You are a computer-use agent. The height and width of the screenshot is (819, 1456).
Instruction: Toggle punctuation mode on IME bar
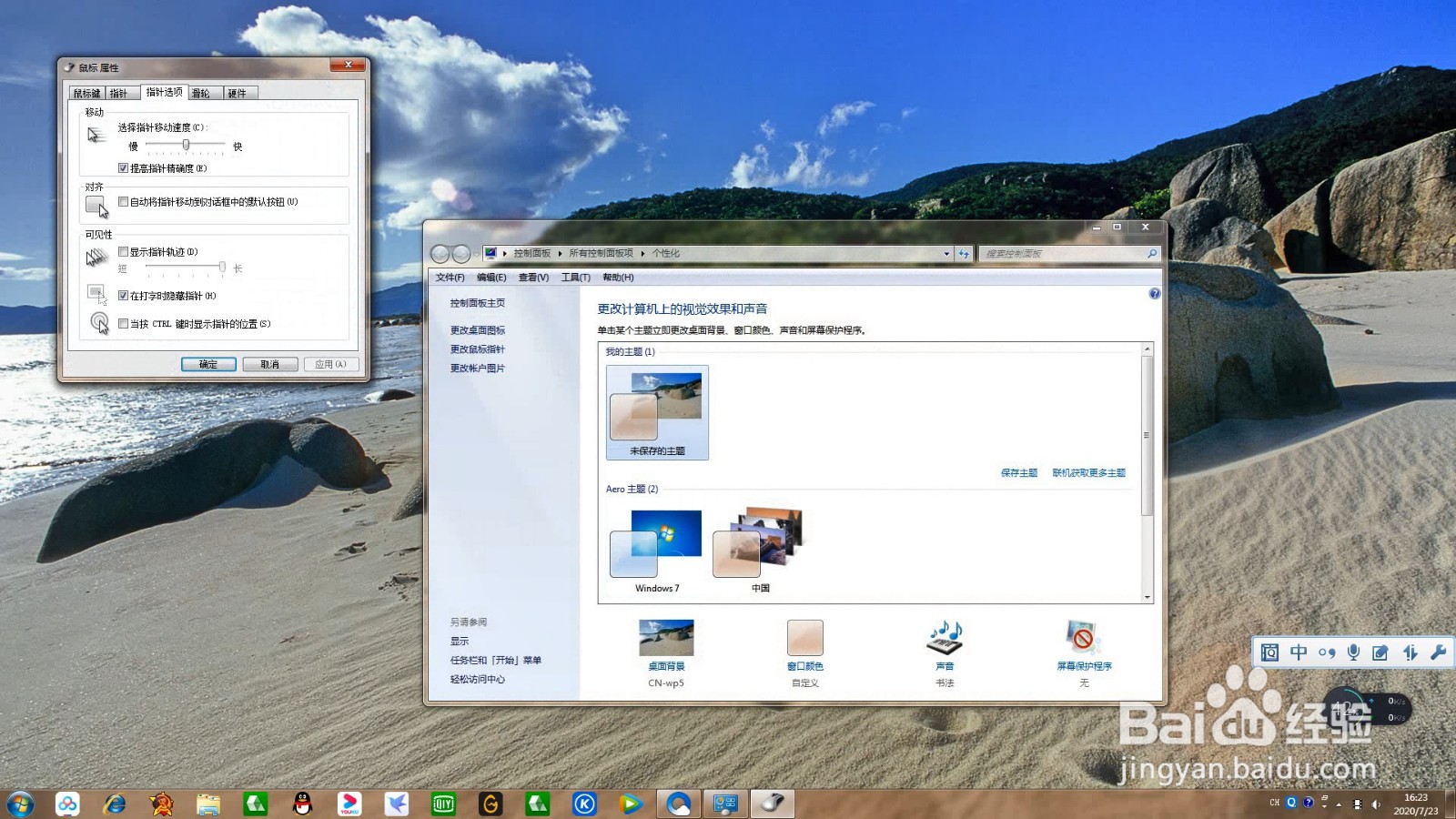point(1327,652)
